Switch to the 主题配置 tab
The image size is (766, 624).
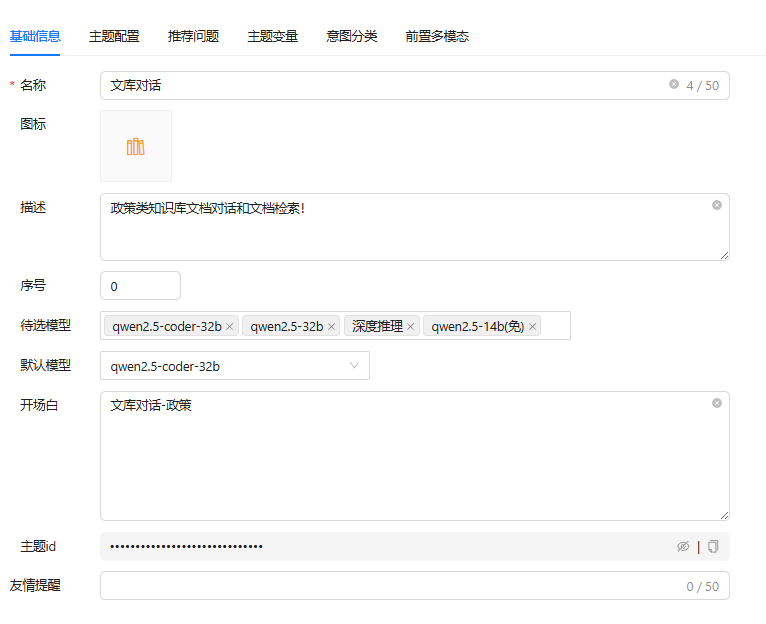pos(114,36)
